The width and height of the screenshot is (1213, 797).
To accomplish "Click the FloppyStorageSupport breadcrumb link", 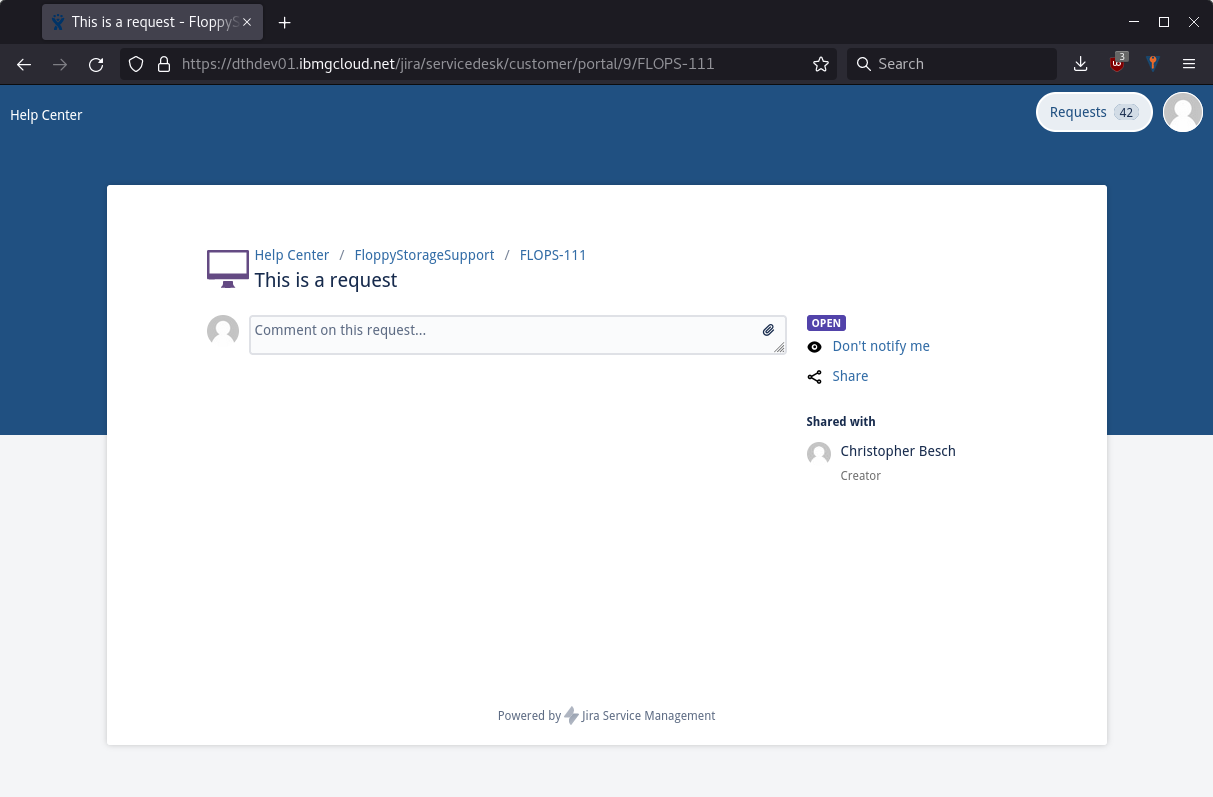I will 424,255.
